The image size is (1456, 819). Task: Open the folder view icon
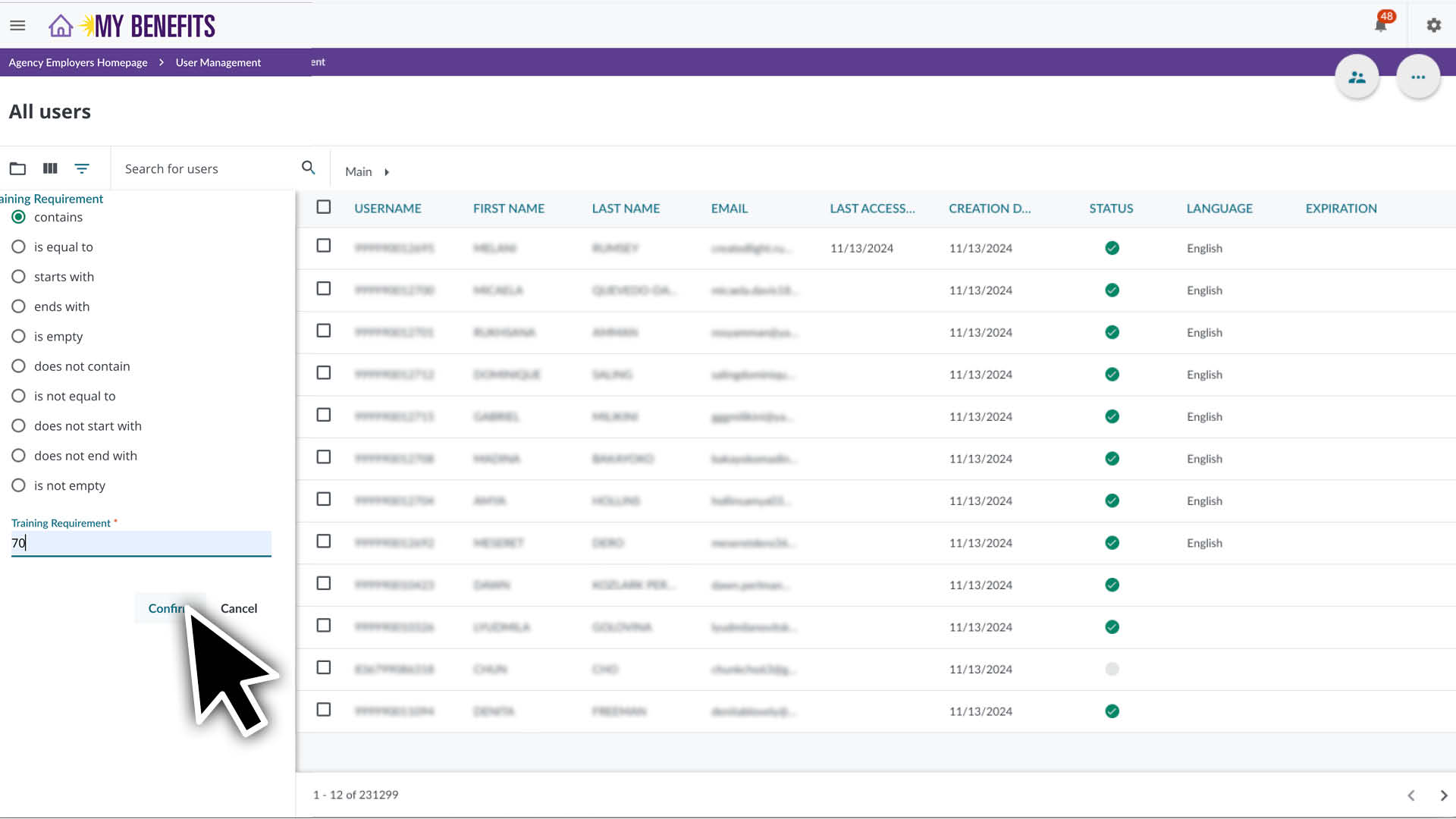(17, 168)
